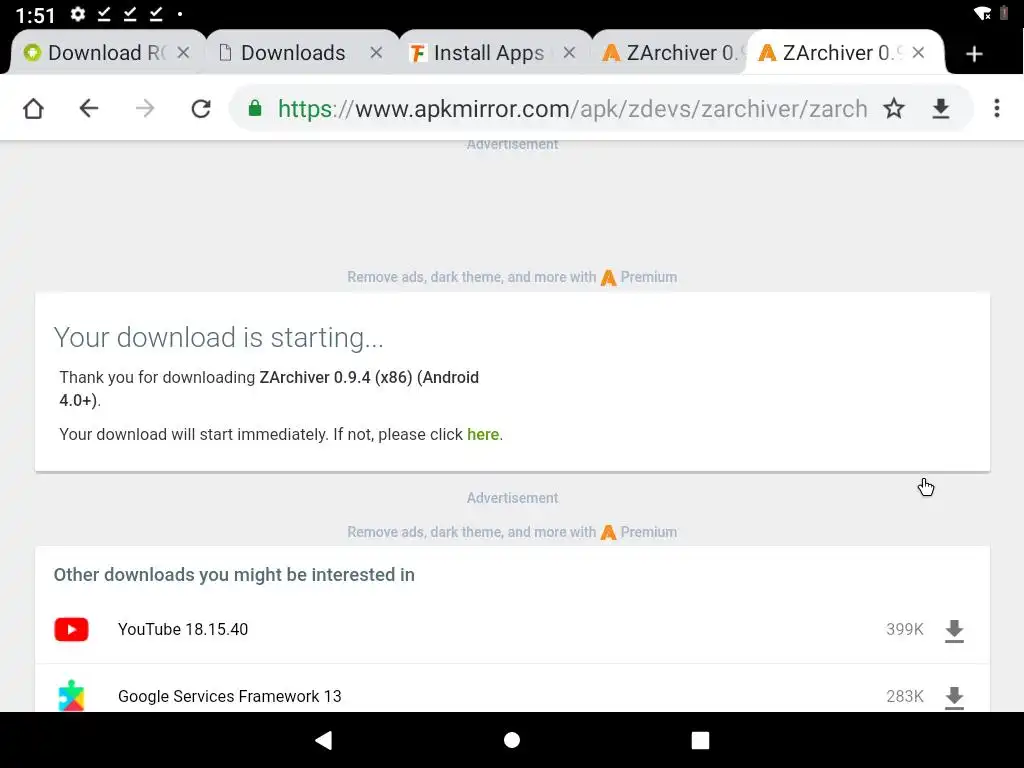1024x768 pixels.
Task: Click the 283K count for Google Services
Action: pyautogui.click(x=904, y=696)
